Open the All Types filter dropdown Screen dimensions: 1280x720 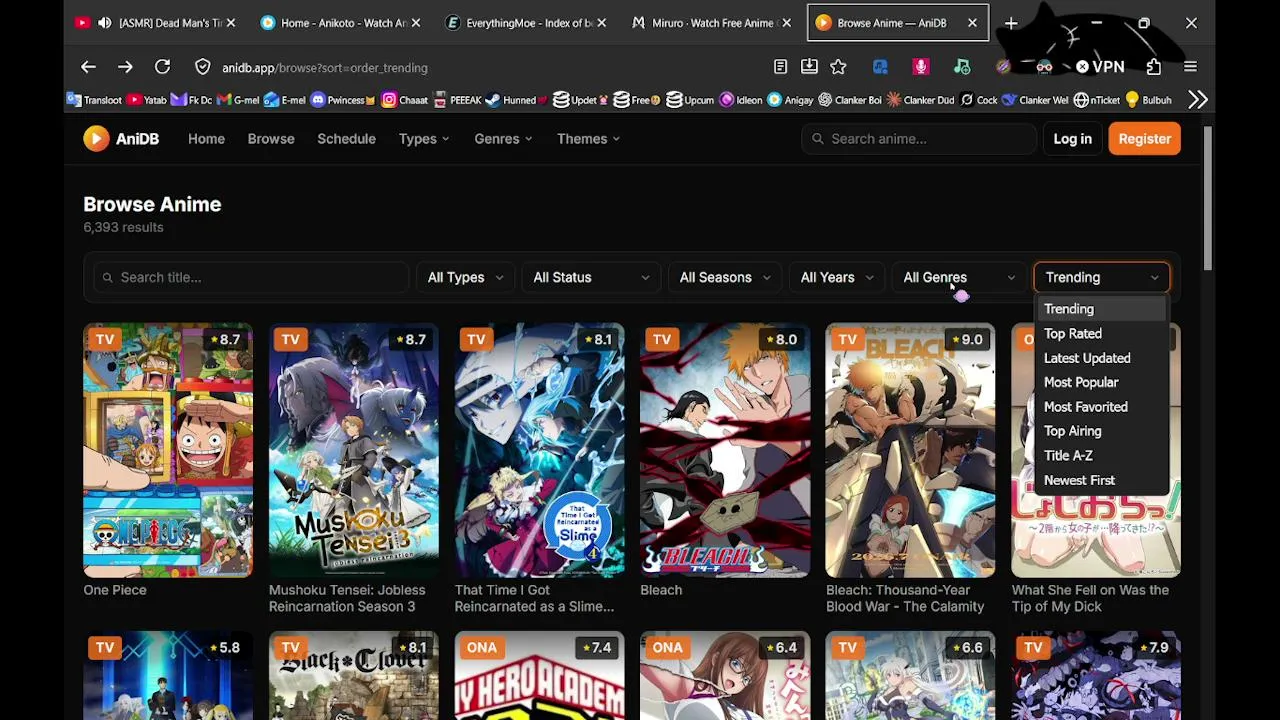(x=465, y=277)
